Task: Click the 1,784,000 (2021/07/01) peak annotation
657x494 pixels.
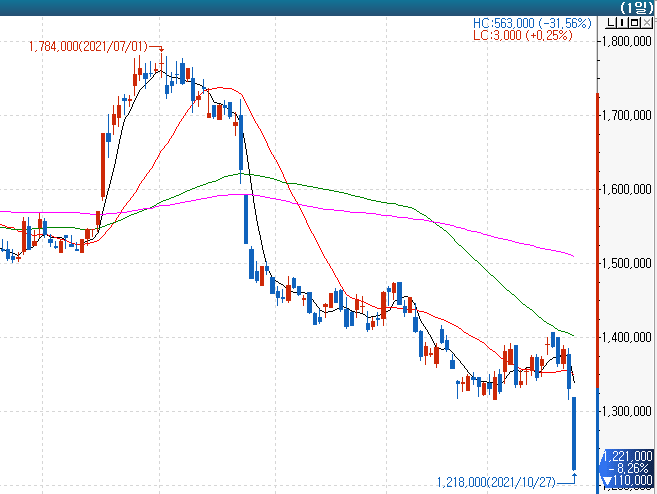Action: pyautogui.click(x=90, y=46)
